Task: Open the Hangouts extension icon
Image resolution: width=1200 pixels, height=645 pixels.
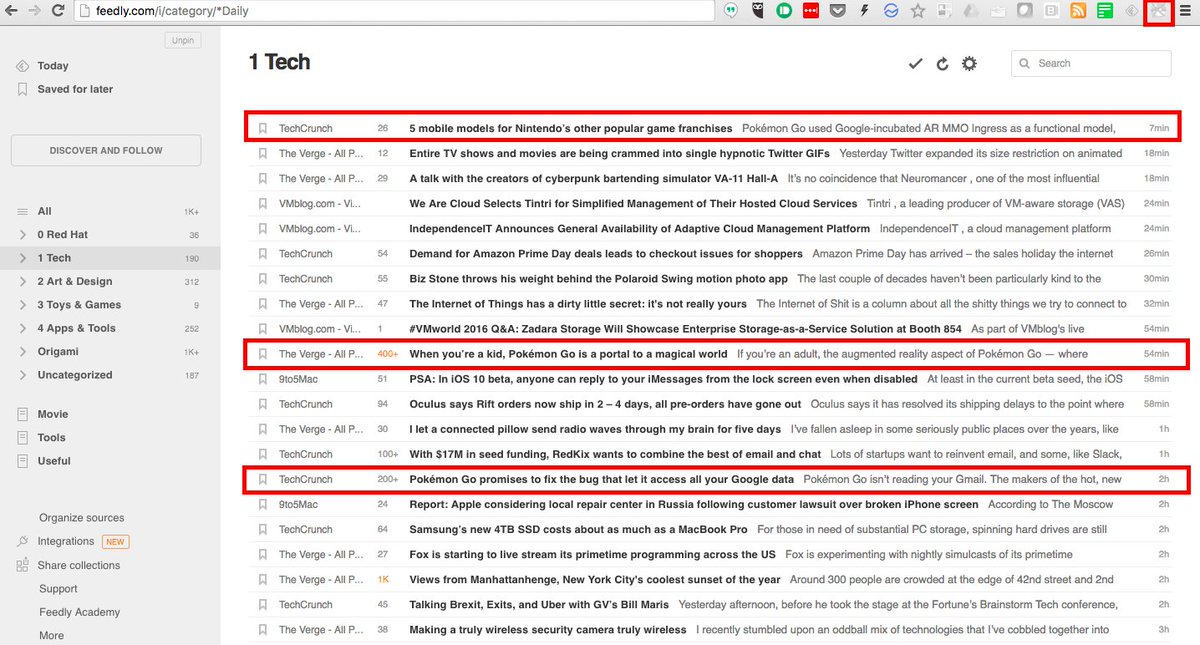Action: [731, 11]
